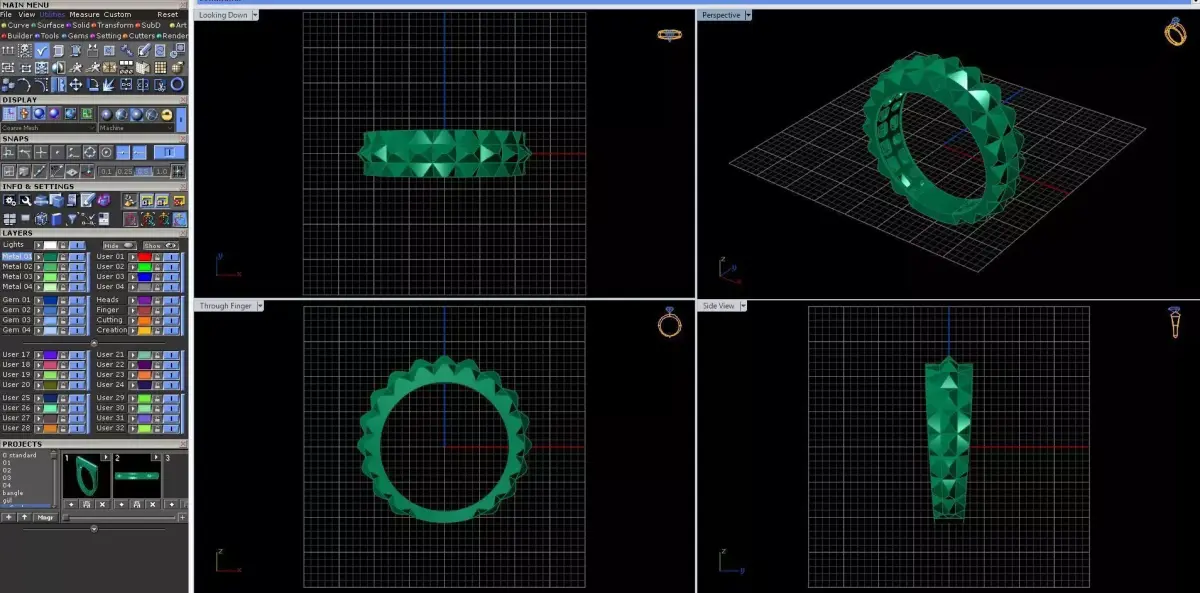Screen dimensions: 1200x593
Task: Select the 3x3 grid array icon
Action: [x=160, y=68]
